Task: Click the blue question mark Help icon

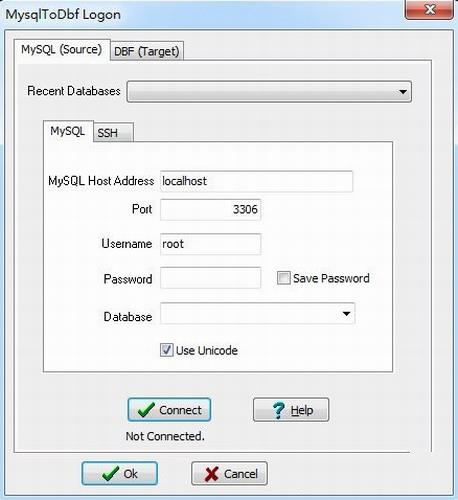Action: tap(279, 410)
